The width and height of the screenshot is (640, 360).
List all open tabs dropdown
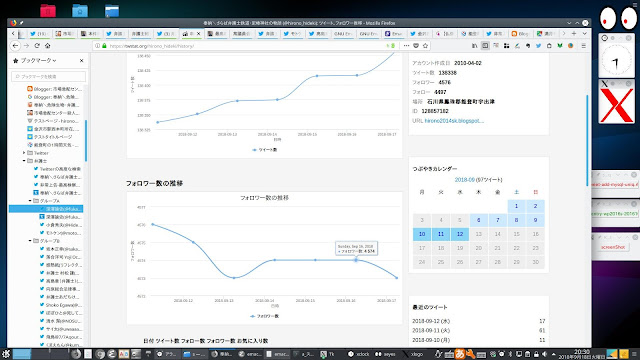(584, 33)
